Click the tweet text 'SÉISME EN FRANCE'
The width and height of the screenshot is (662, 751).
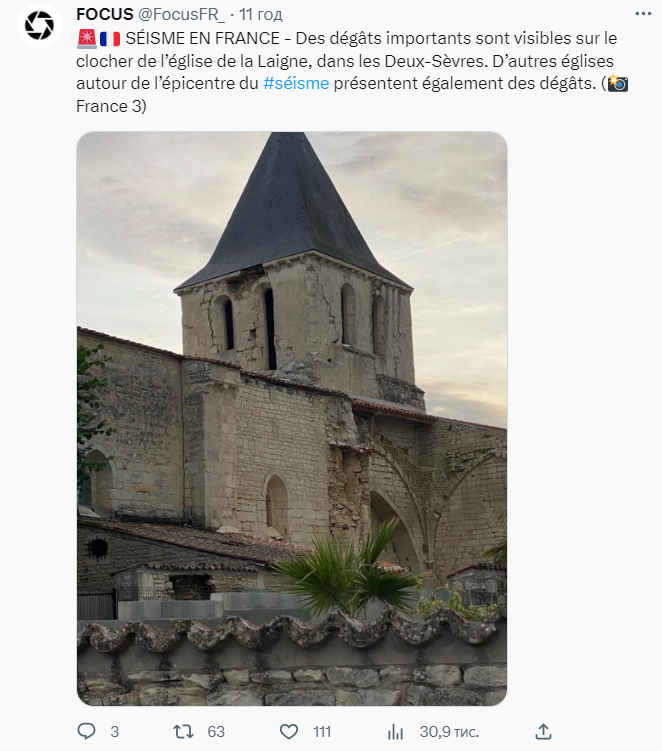point(203,38)
